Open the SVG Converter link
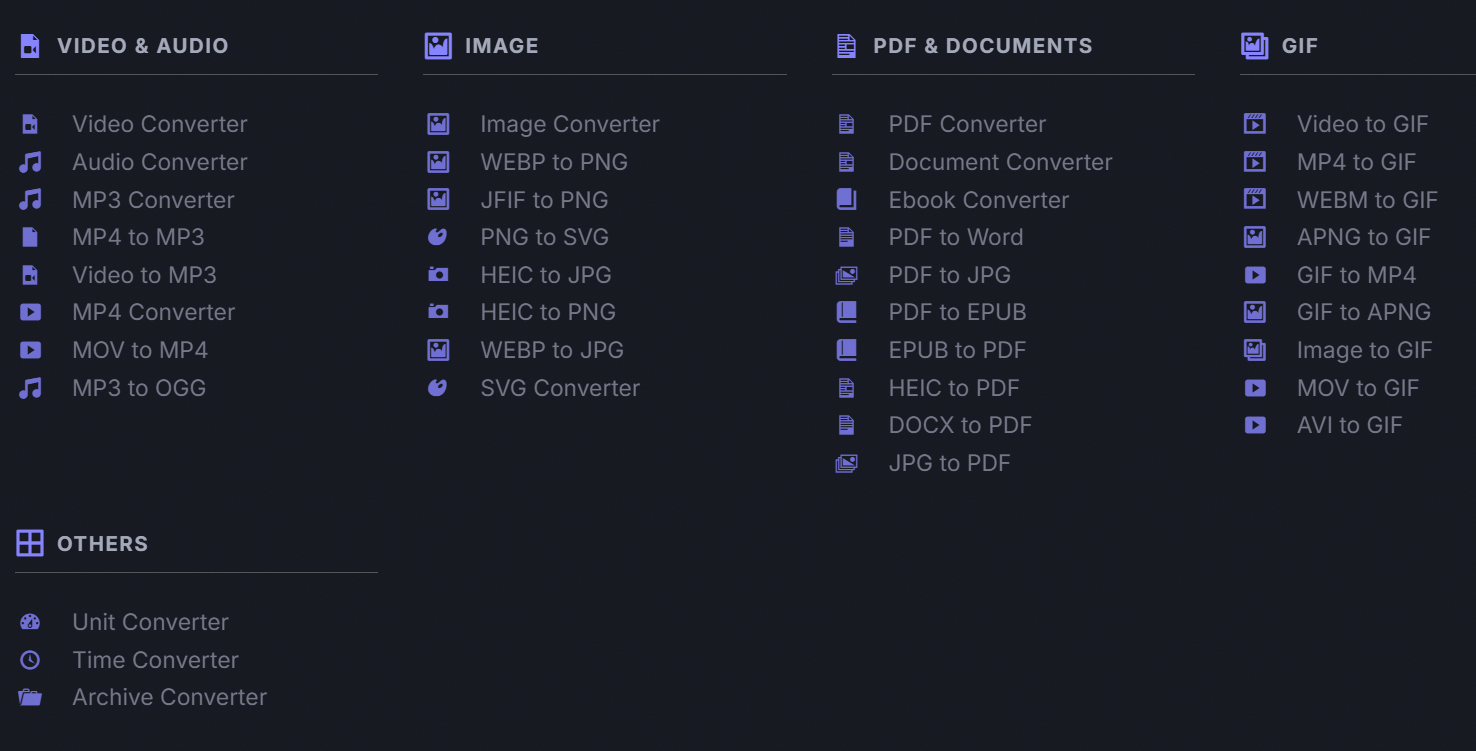This screenshot has height=751, width=1476. 560,388
